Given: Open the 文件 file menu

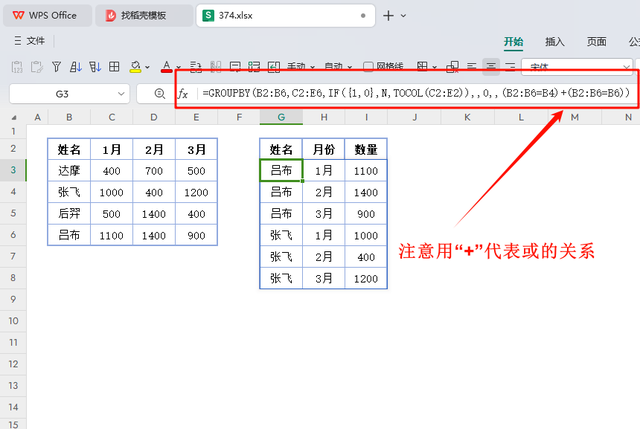Looking at the screenshot, I should pos(36,41).
